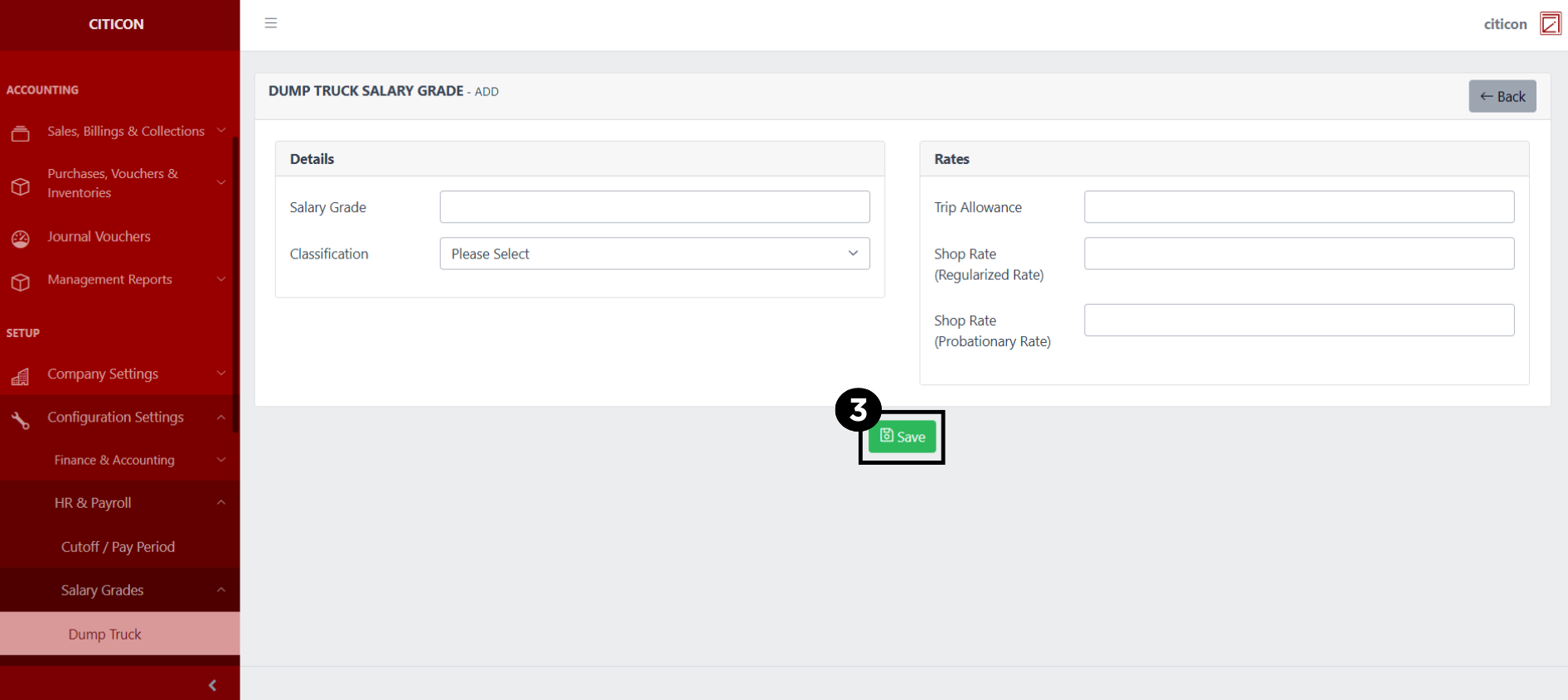
Task: Click the Journal Vouchers gauge icon
Action: [21, 239]
